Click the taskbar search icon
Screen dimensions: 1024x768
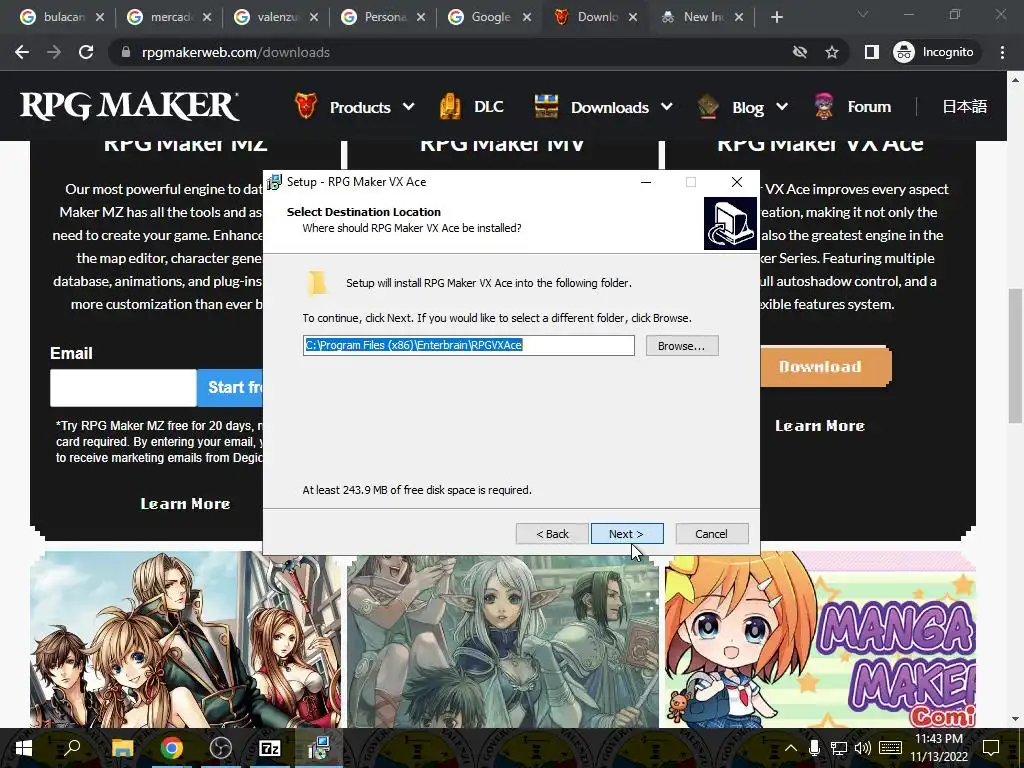pos(72,748)
